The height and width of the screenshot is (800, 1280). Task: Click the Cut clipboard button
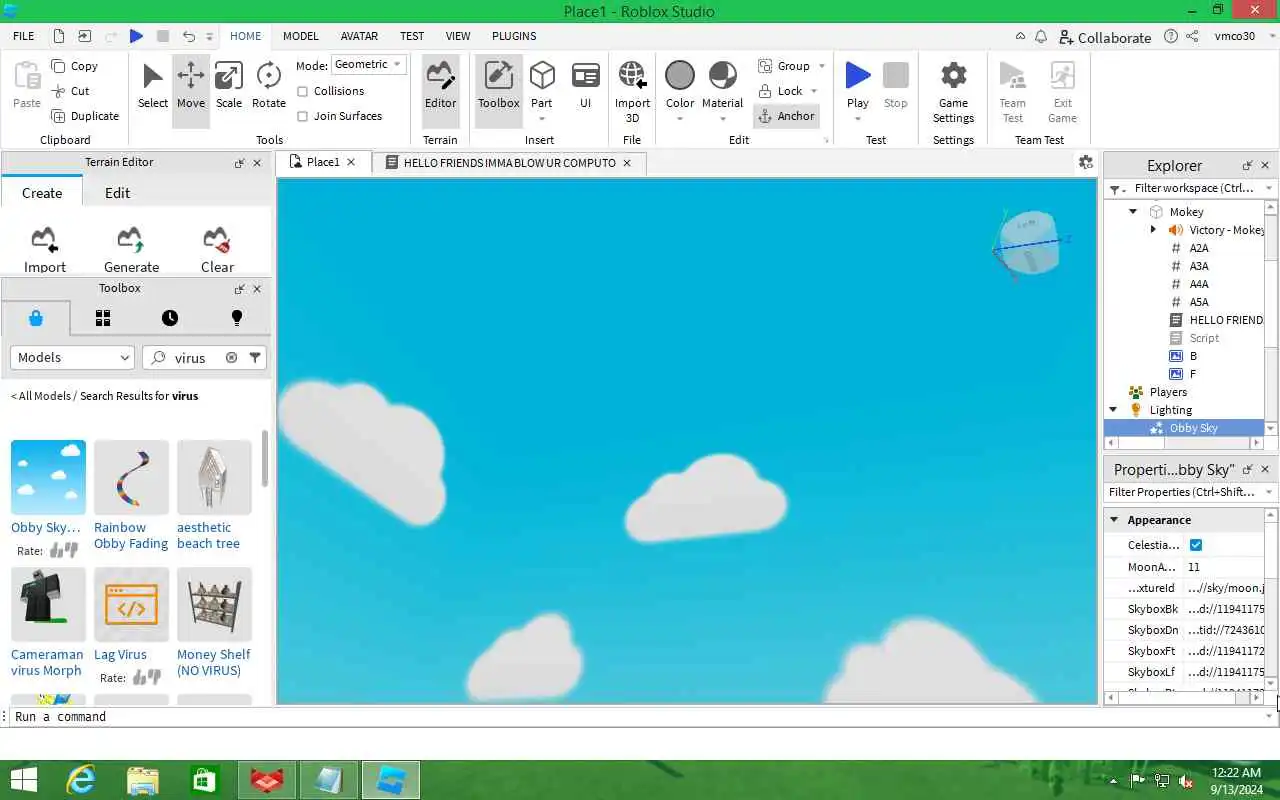click(71, 91)
